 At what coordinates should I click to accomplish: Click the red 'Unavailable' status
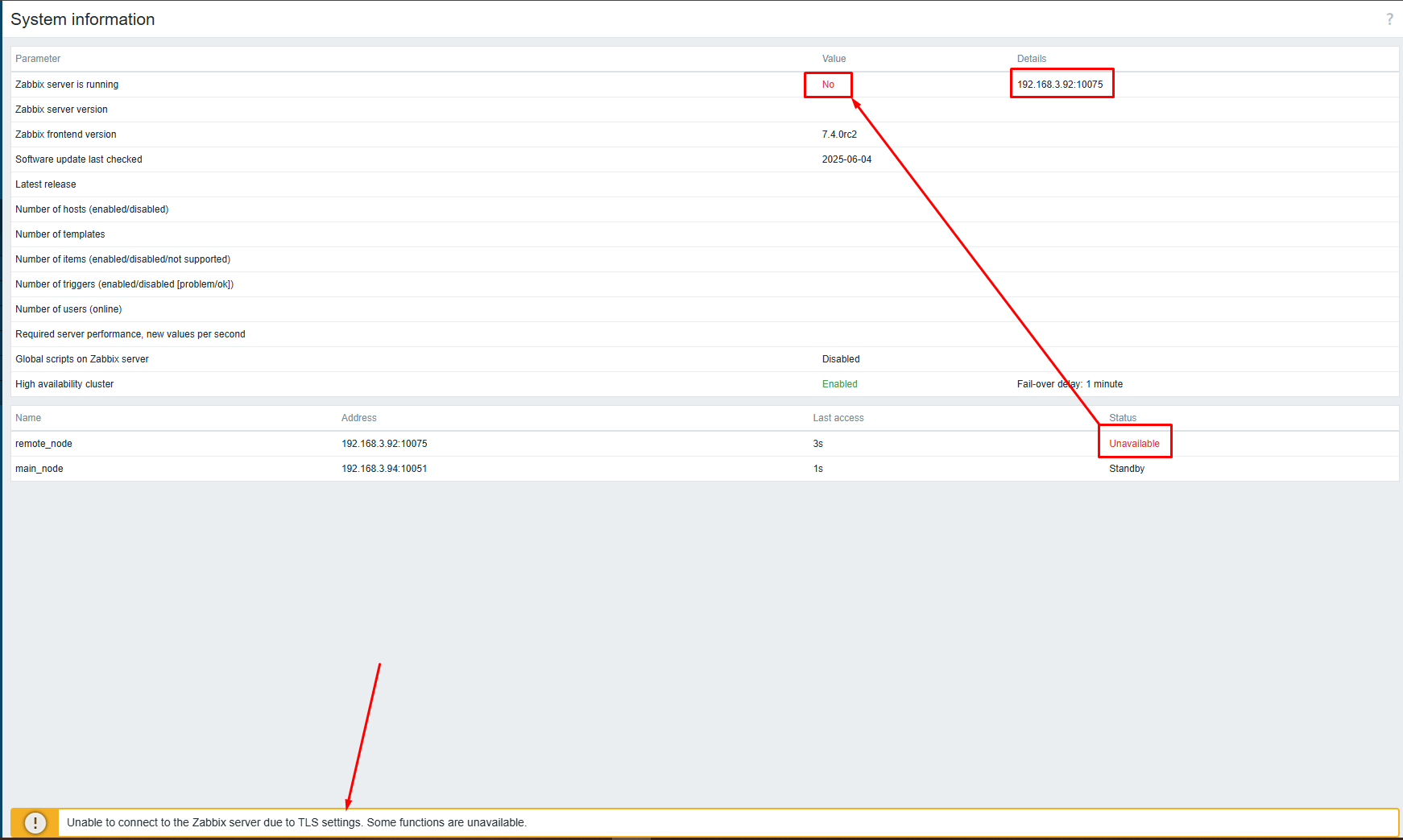click(x=1134, y=444)
